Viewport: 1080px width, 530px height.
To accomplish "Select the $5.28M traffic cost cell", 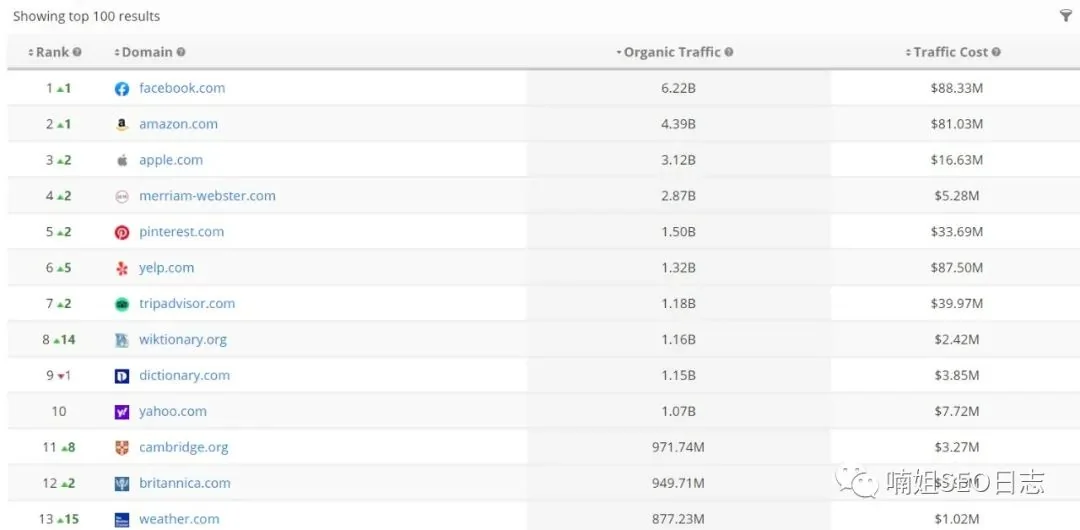I will 957,196.
